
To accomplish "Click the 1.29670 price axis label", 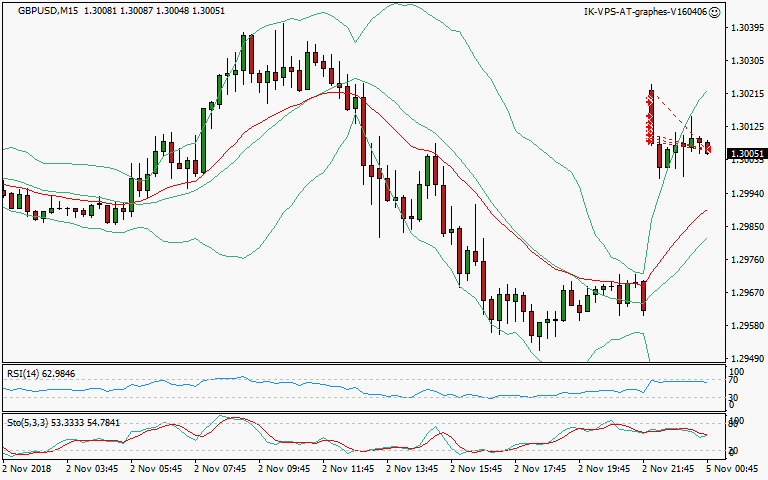I will pyautogui.click(x=746, y=292).
